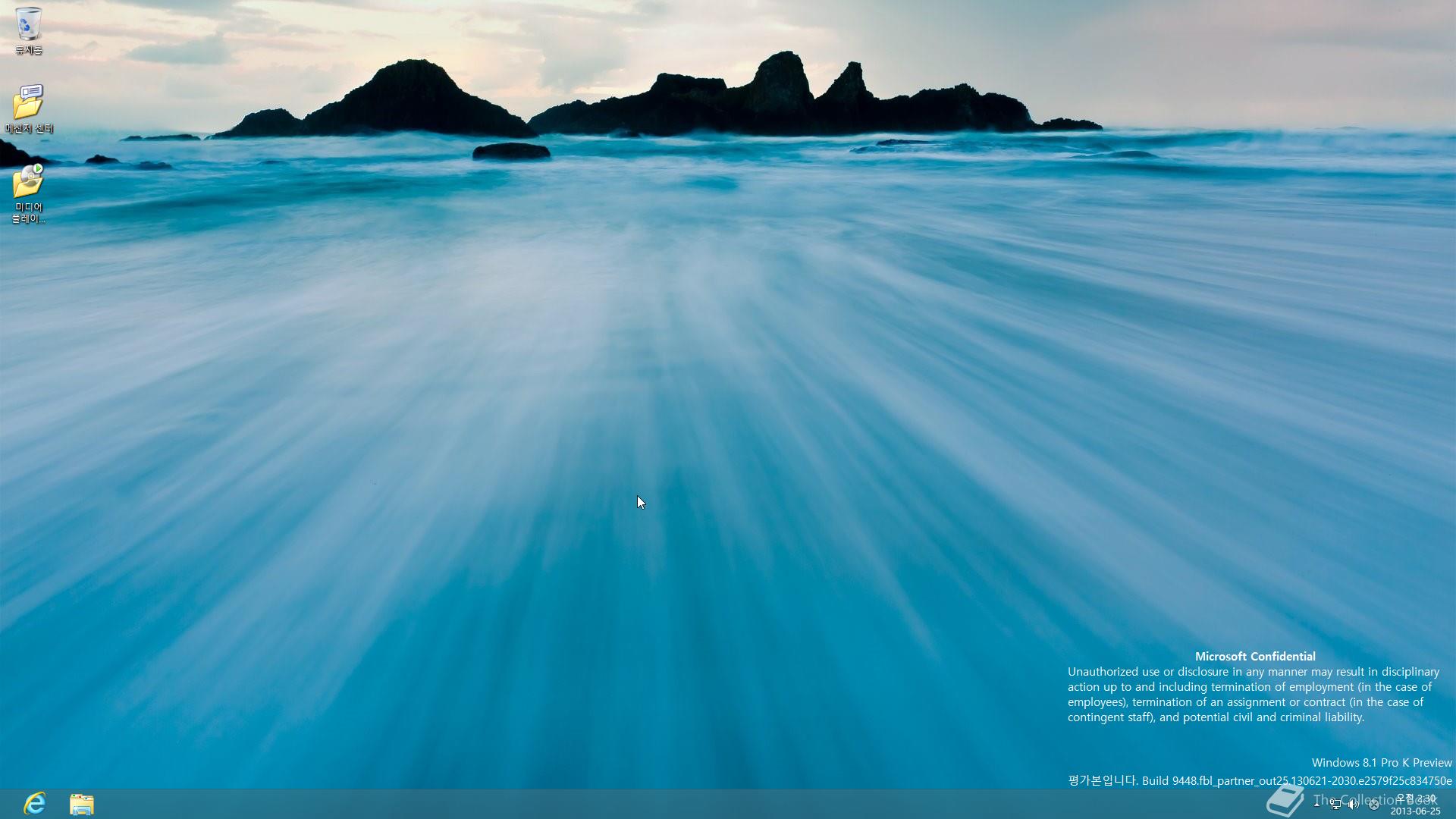The height and width of the screenshot is (819, 1456).
Task: Click the 메신저 센터 label text
Action: coord(29,129)
